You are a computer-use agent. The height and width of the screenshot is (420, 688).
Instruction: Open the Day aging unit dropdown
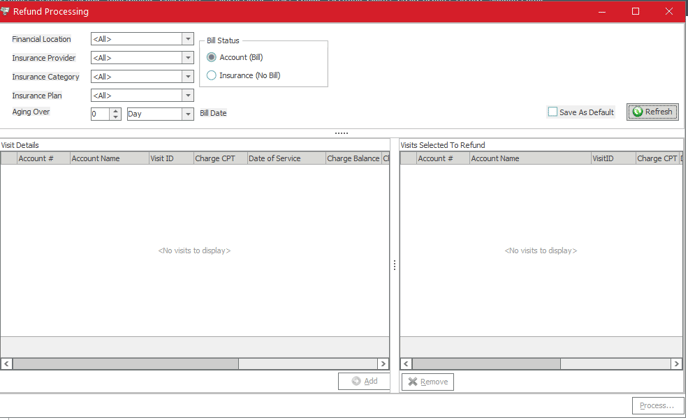(x=187, y=114)
